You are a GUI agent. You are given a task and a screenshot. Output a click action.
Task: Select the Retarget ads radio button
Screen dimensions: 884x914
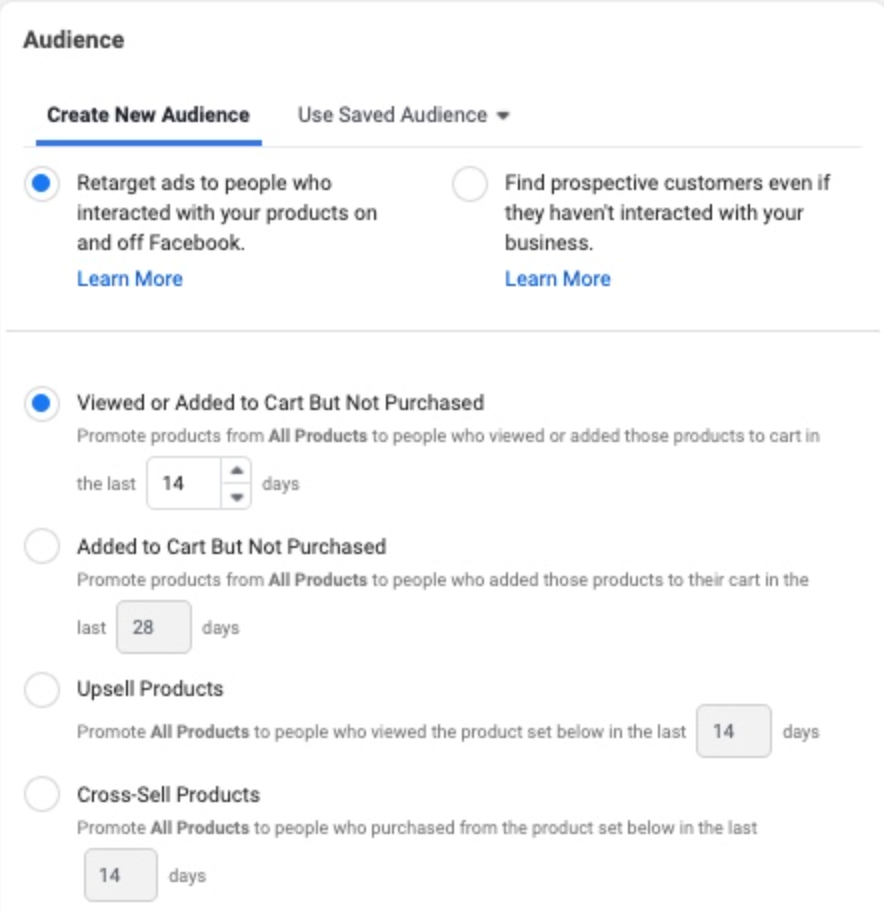tap(41, 185)
